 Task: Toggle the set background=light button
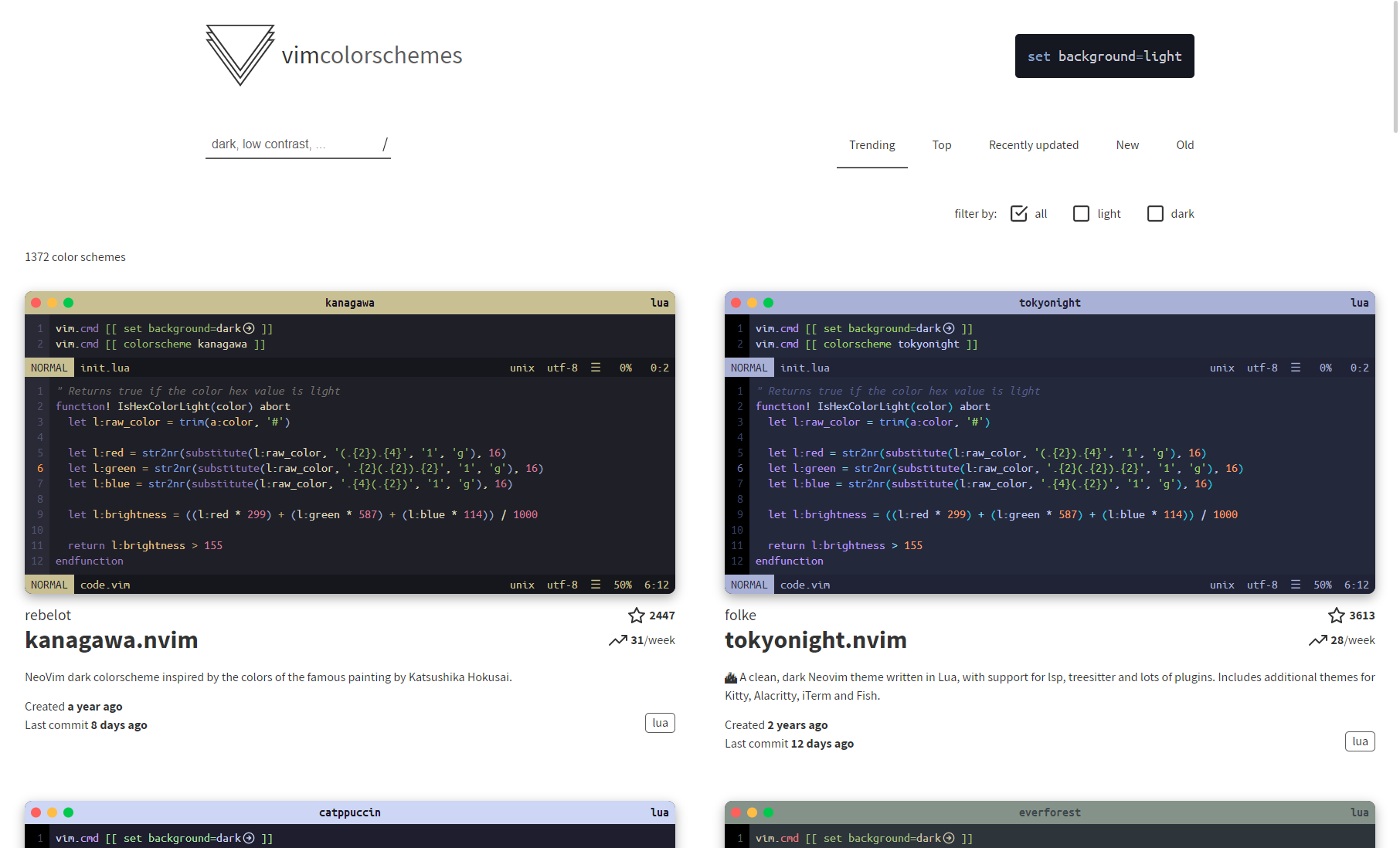pyautogui.click(x=1104, y=56)
